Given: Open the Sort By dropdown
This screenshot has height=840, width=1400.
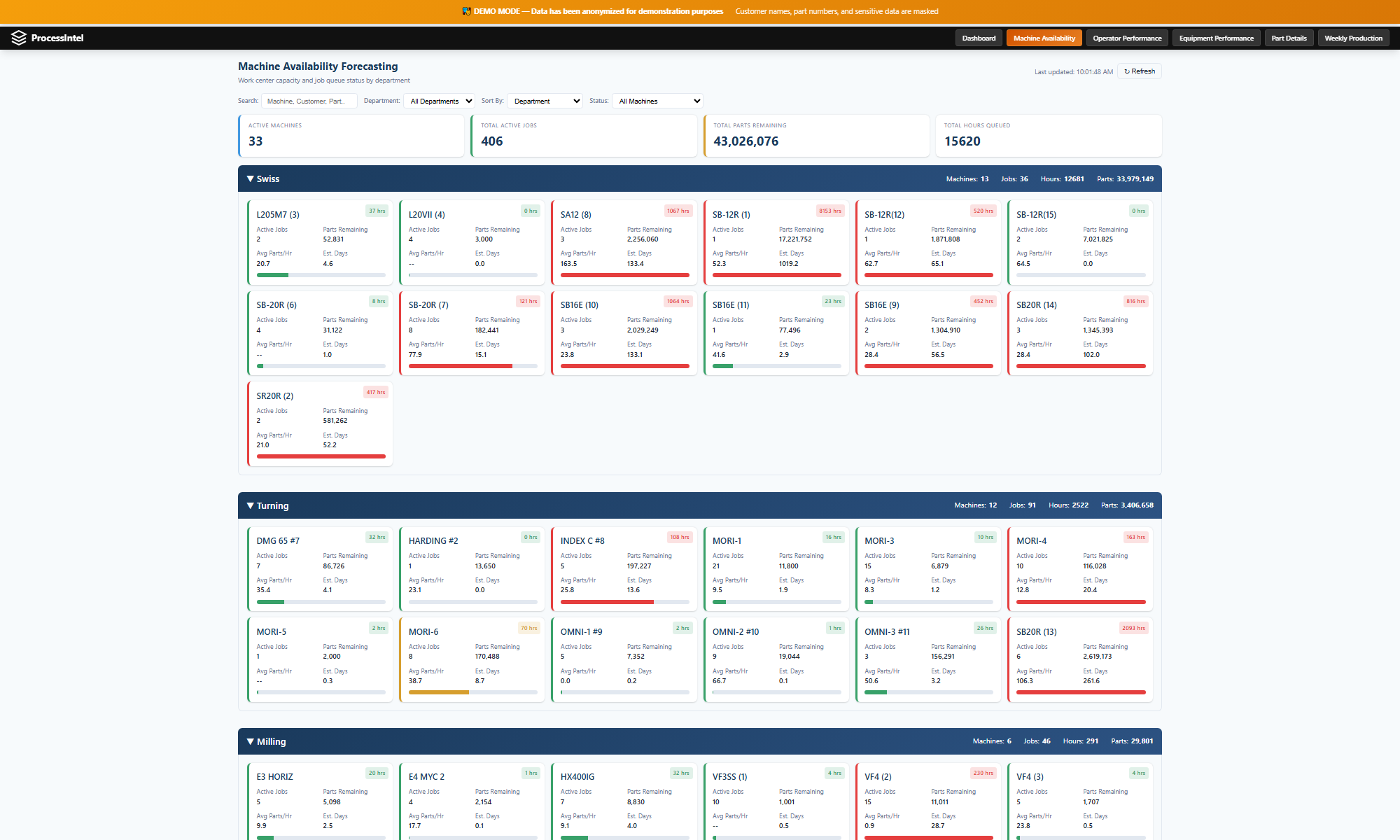Looking at the screenshot, I should pos(544,101).
